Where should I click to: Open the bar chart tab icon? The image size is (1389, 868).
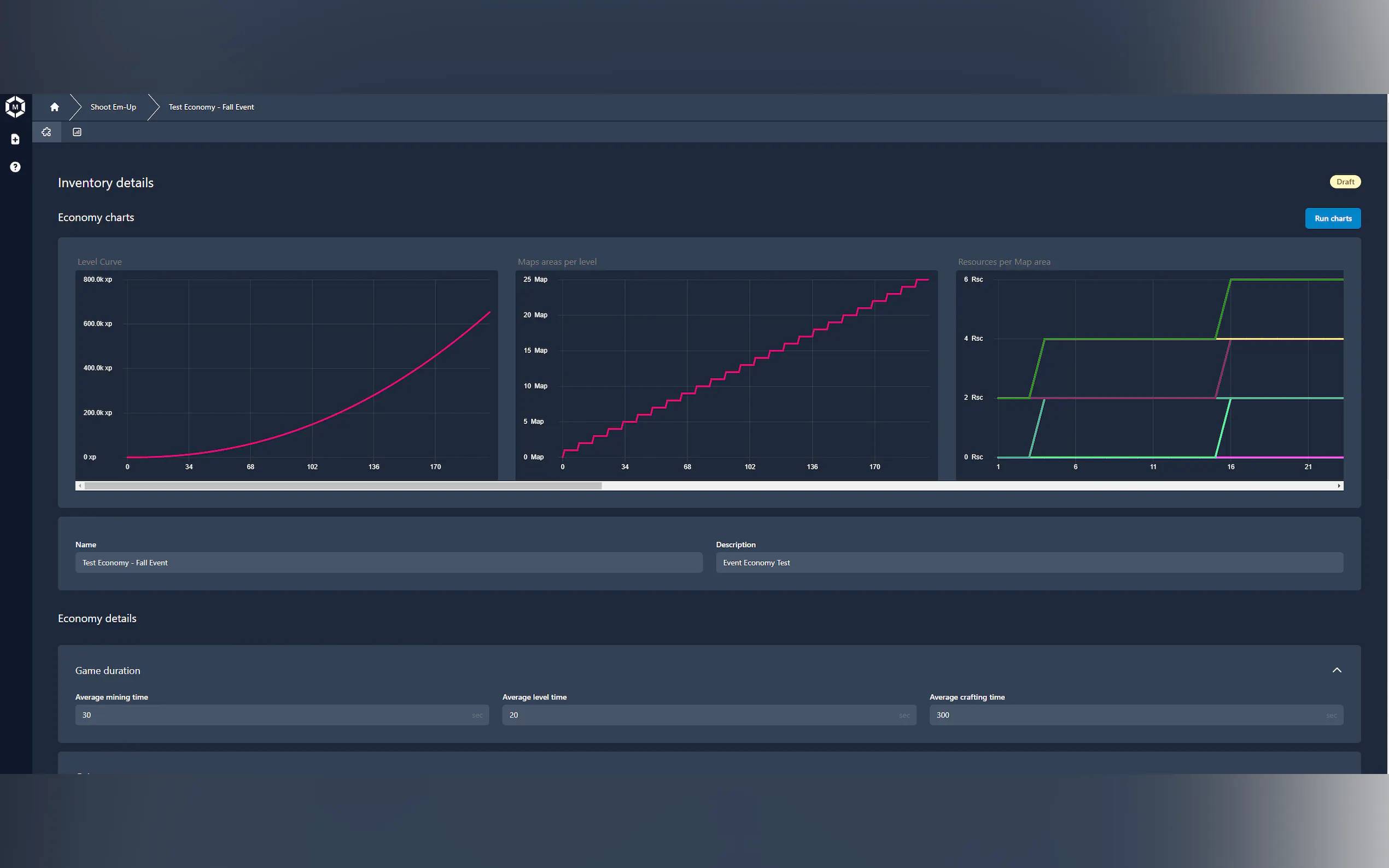click(77, 132)
